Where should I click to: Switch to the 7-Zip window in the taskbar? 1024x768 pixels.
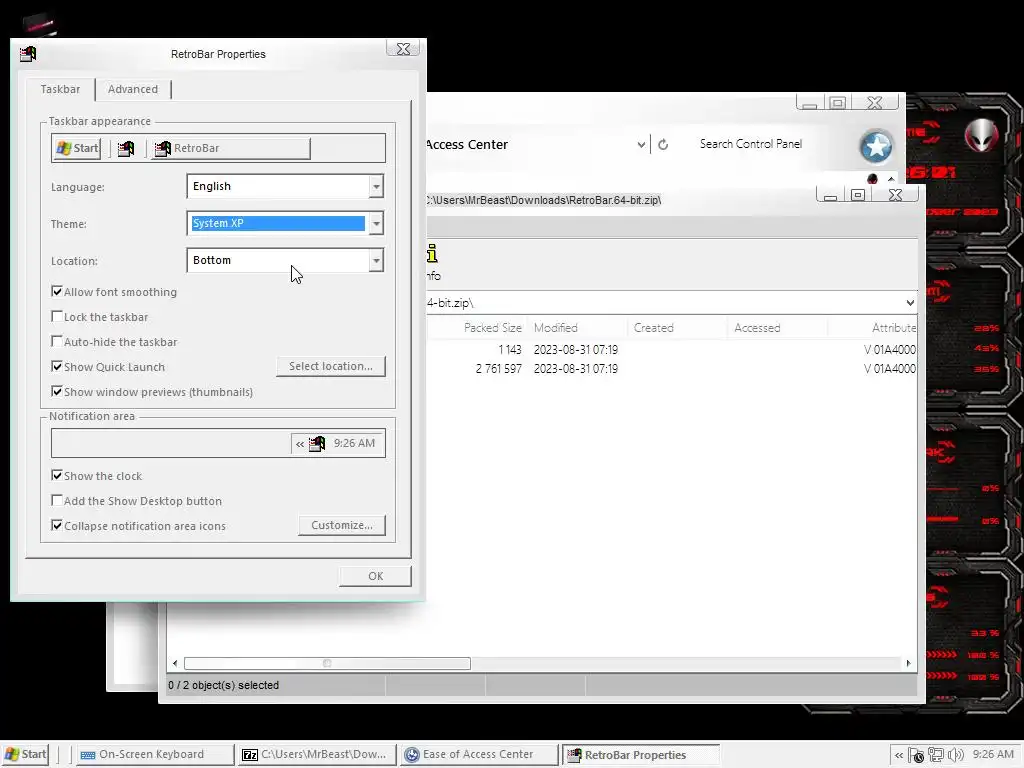(317, 754)
